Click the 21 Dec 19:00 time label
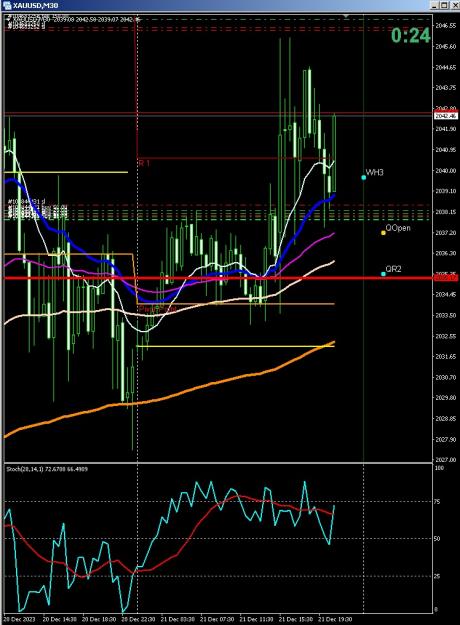The width and height of the screenshot is (460, 625). 335,619
